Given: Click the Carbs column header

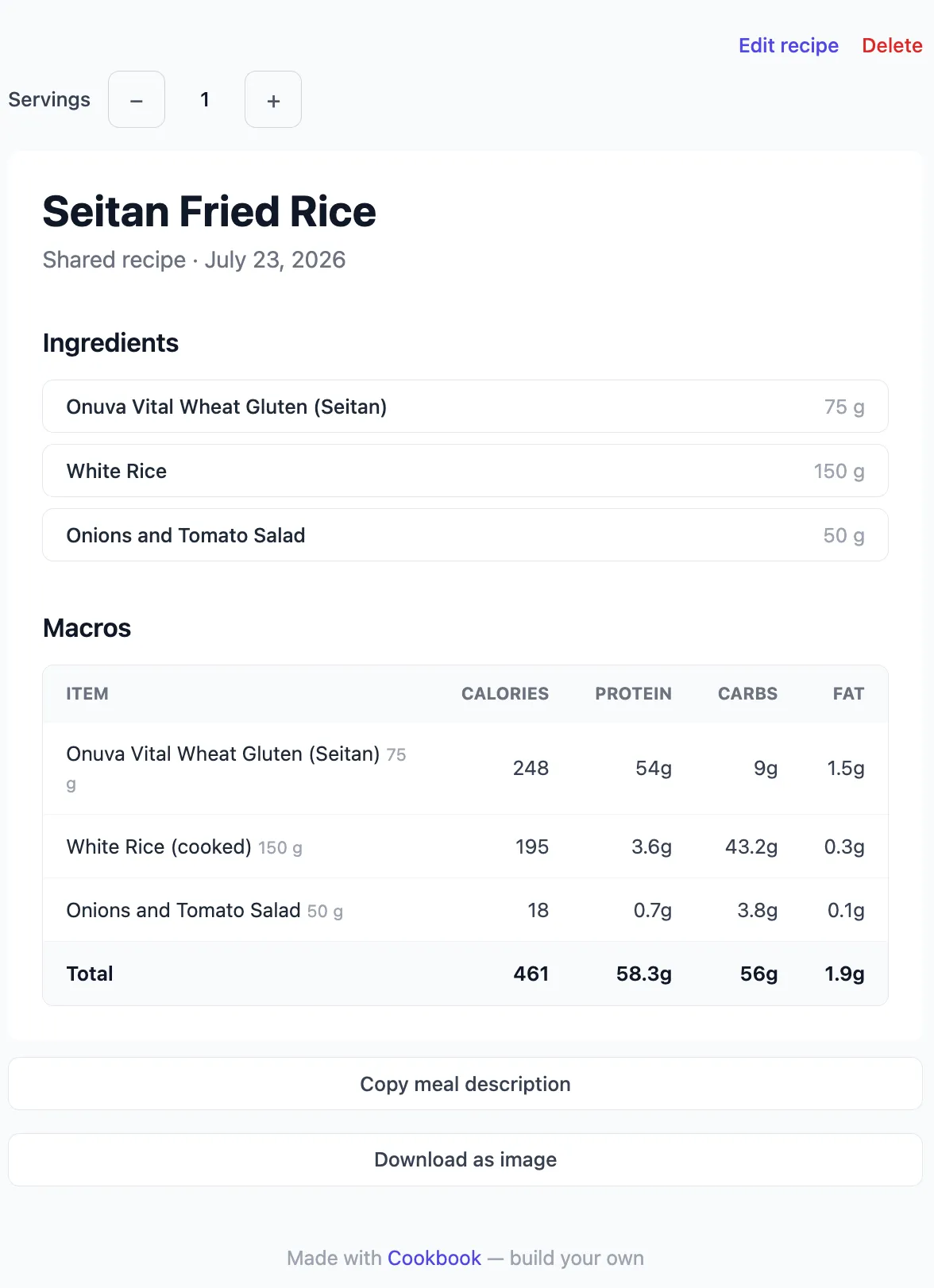Looking at the screenshot, I should (x=747, y=693).
